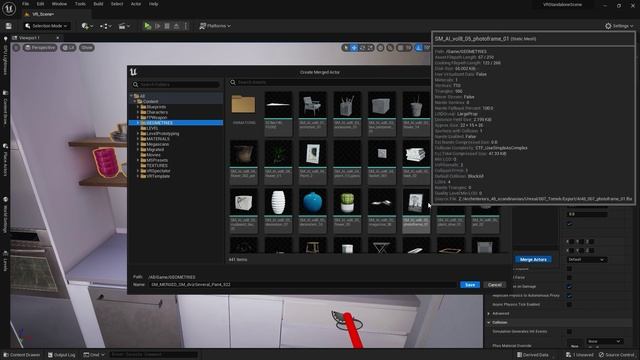Click the Search Assets field in dialog
Viewport: 640px width, 360px height.
pos(330,82)
